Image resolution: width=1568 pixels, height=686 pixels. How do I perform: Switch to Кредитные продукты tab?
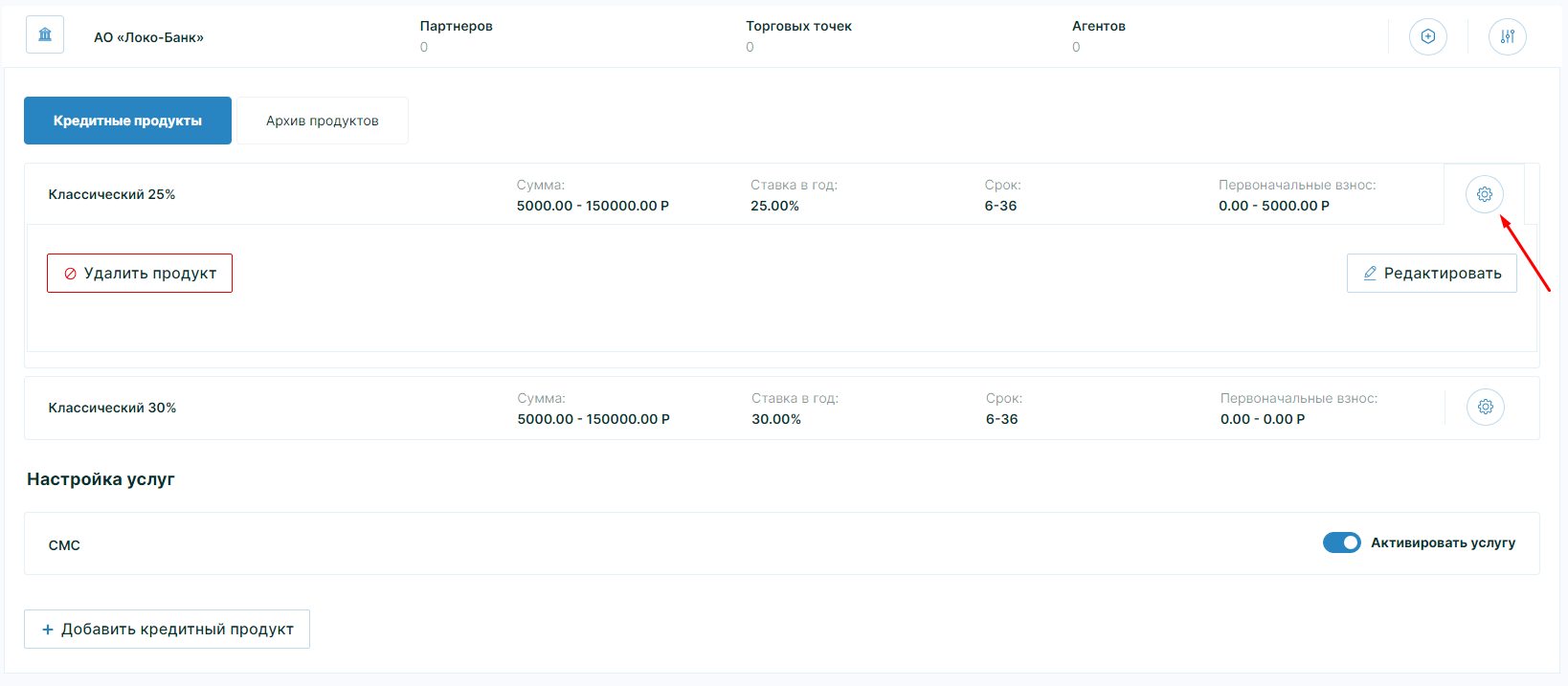click(127, 121)
